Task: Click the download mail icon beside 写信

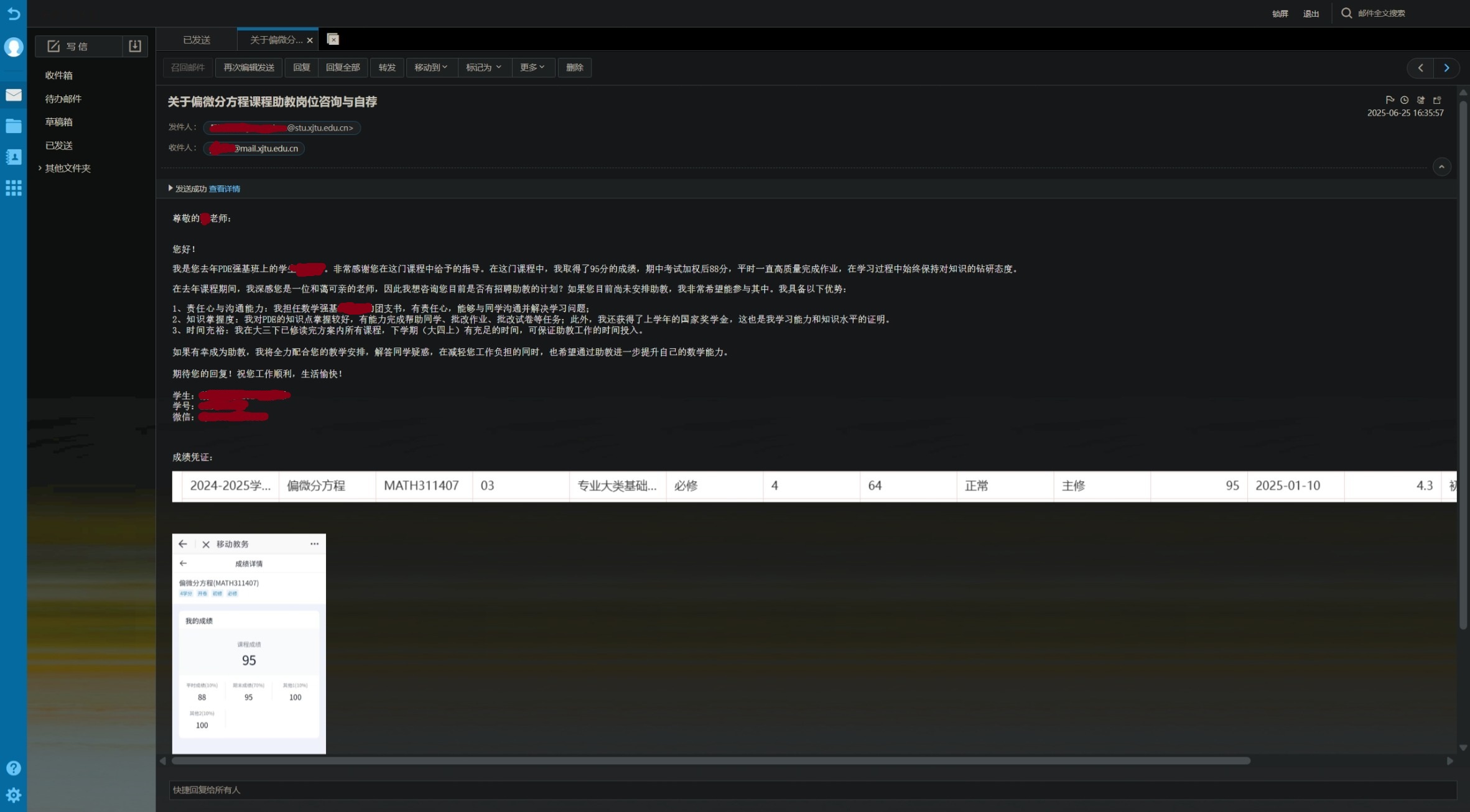Action: (134, 46)
